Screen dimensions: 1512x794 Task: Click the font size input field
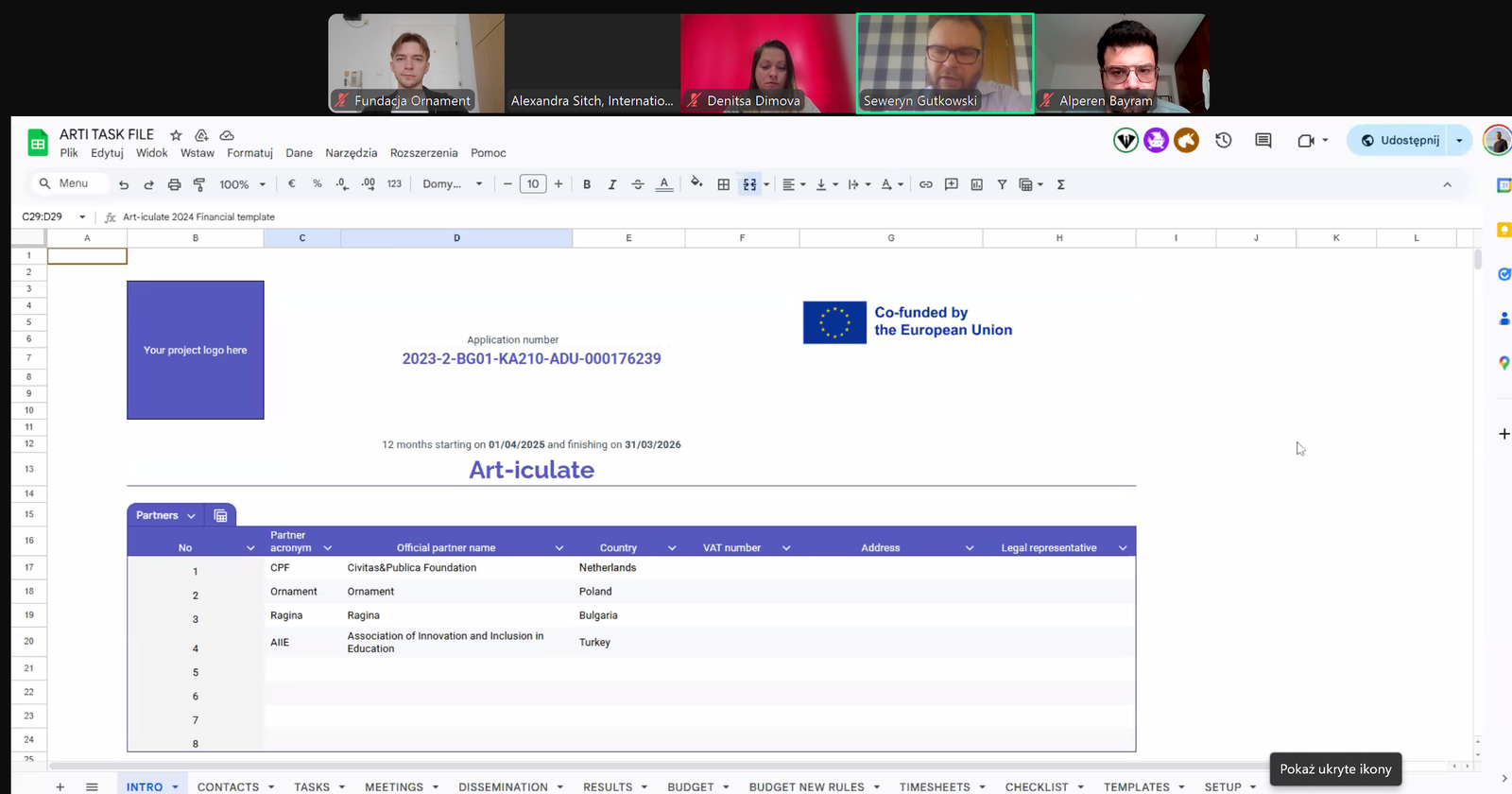tap(533, 184)
